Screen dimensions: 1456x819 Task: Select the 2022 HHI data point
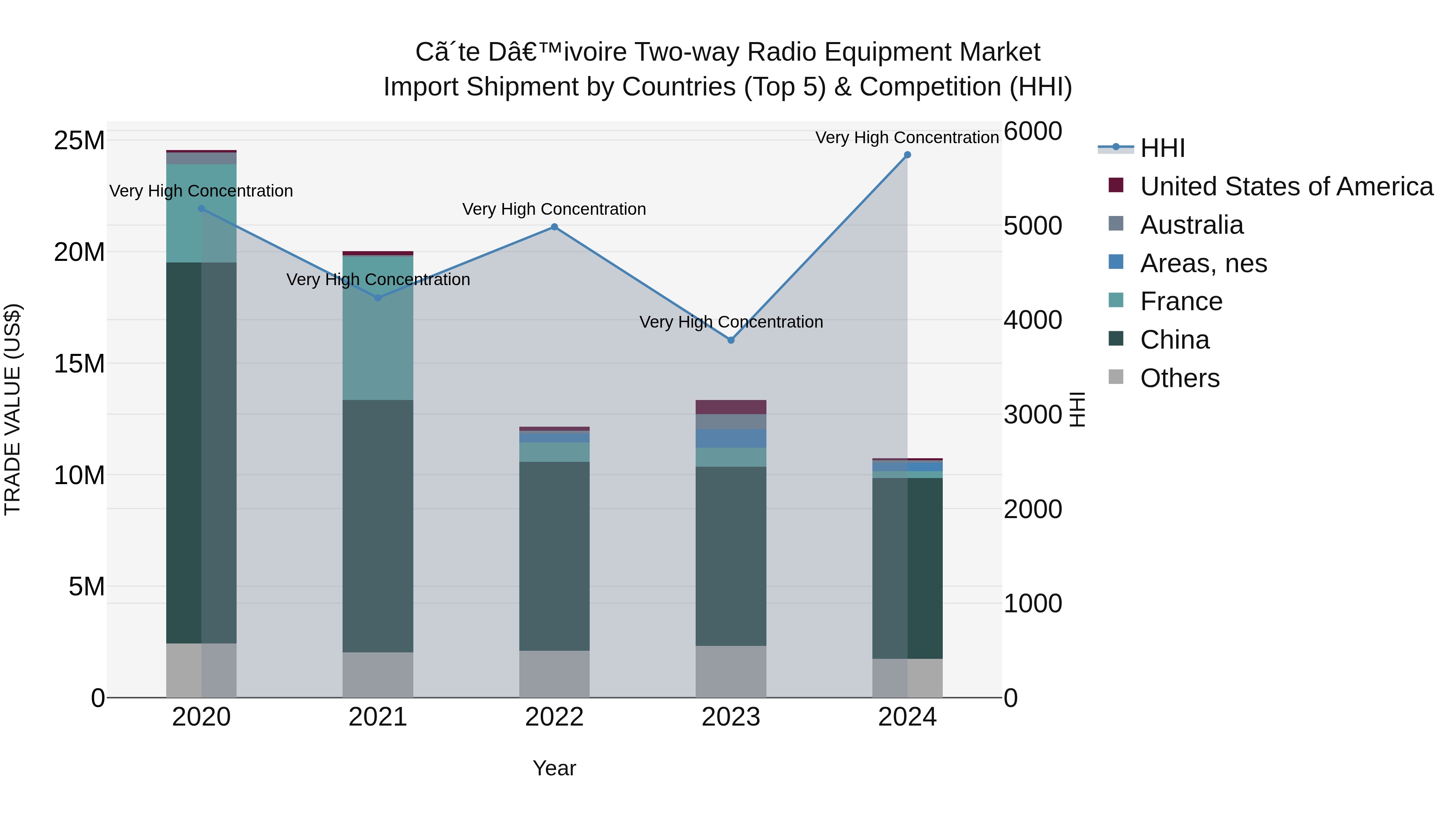pos(554,226)
